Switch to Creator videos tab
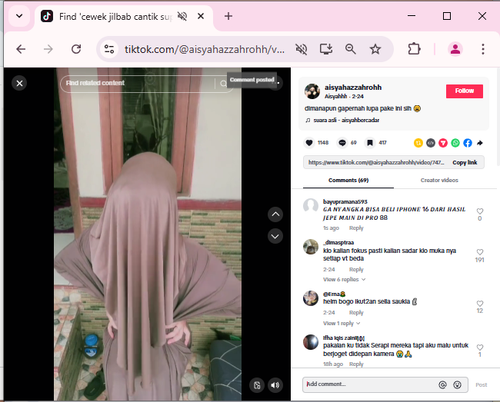This screenshot has height=402, width=500. click(439, 180)
